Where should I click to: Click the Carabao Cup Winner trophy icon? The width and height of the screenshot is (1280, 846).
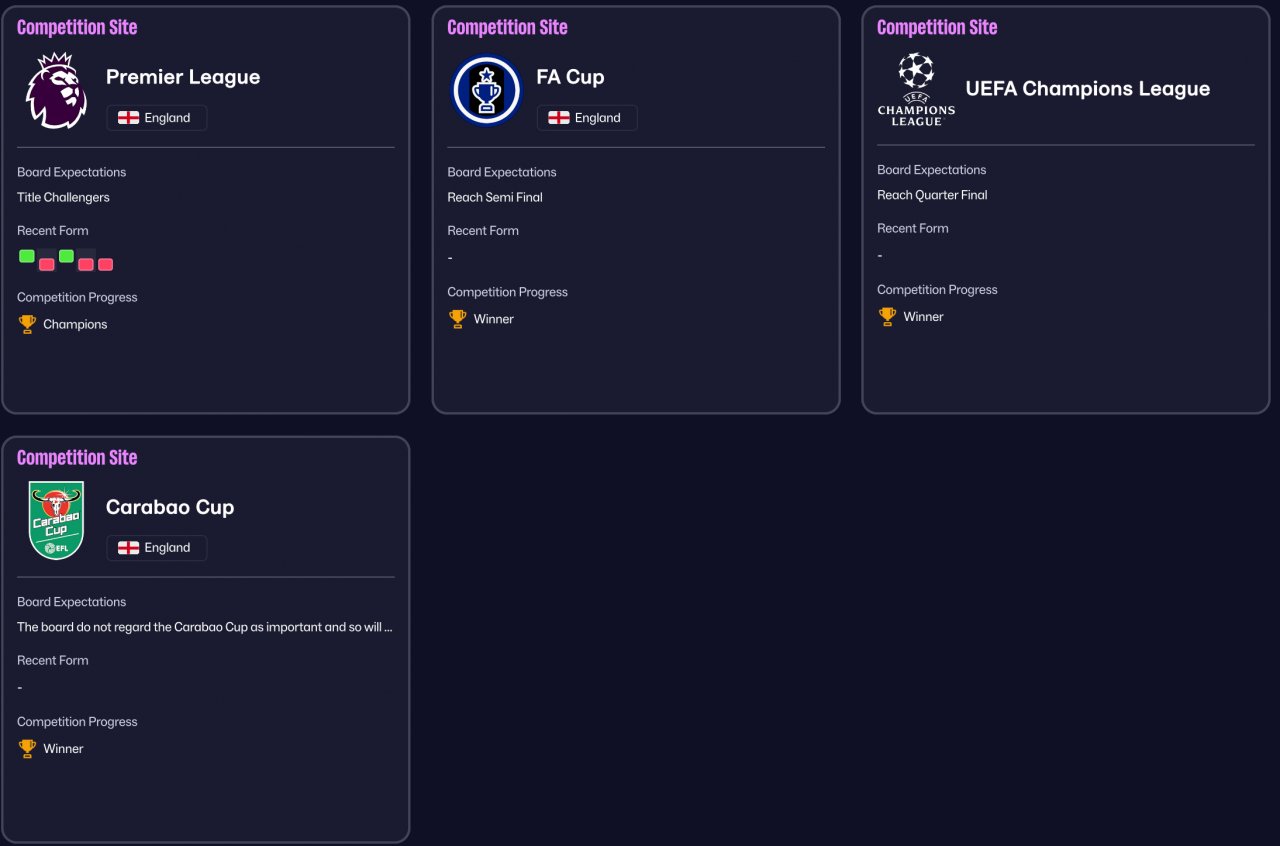click(x=27, y=748)
